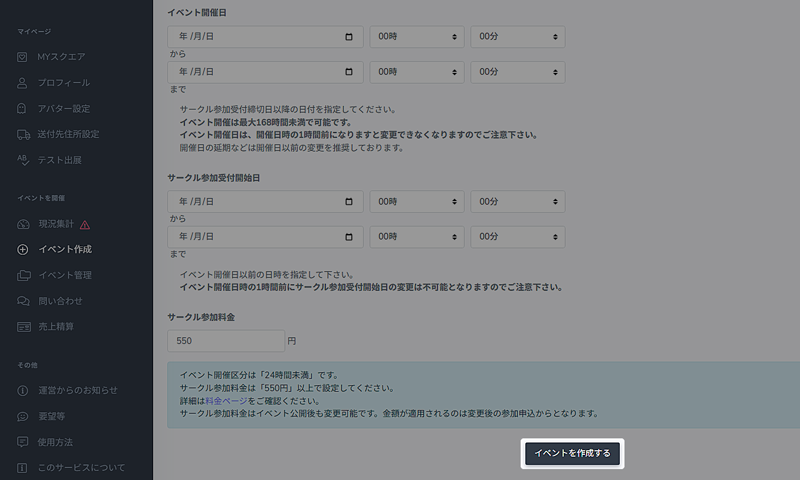The height and width of the screenshot is (480, 800).
Task: Expand the event end minute 00分 dropdown
Action: click(x=517, y=72)
